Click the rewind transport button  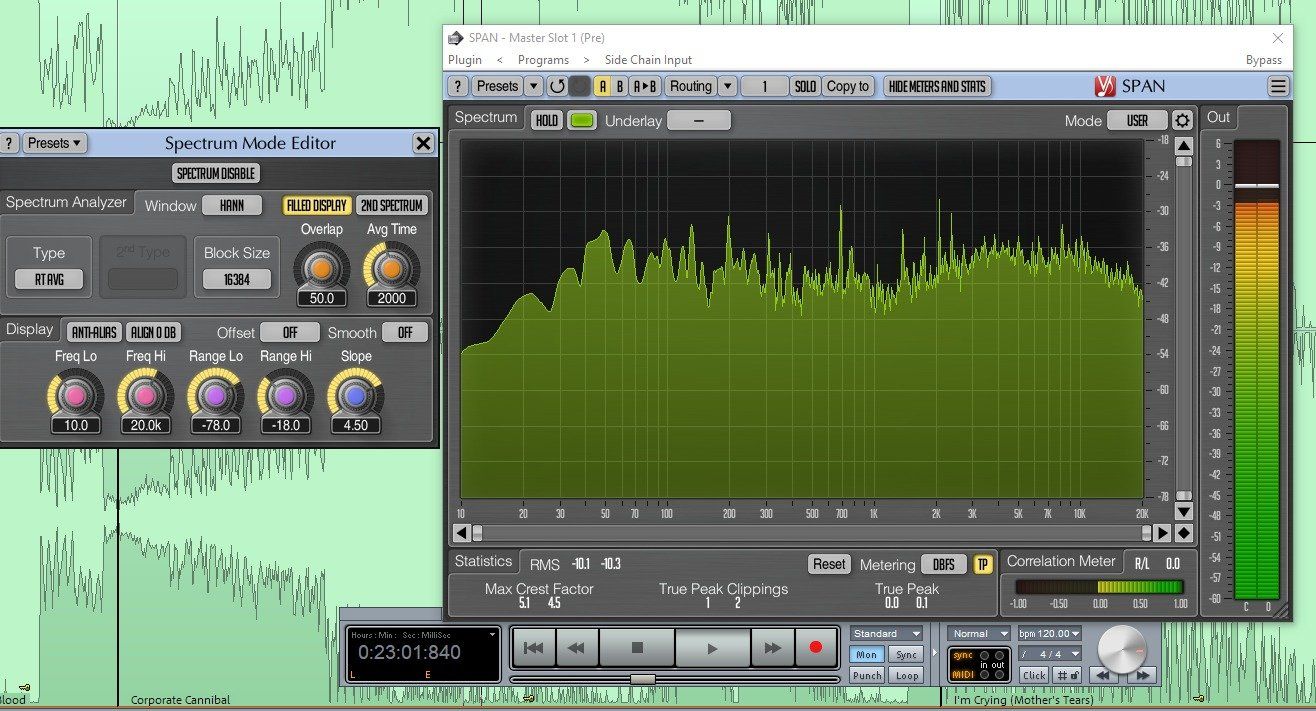[576, 648]
